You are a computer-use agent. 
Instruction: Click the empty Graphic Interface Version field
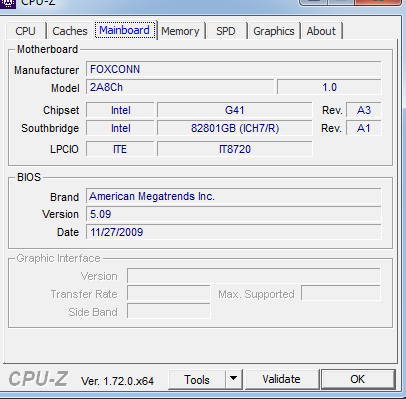[253, 276]
